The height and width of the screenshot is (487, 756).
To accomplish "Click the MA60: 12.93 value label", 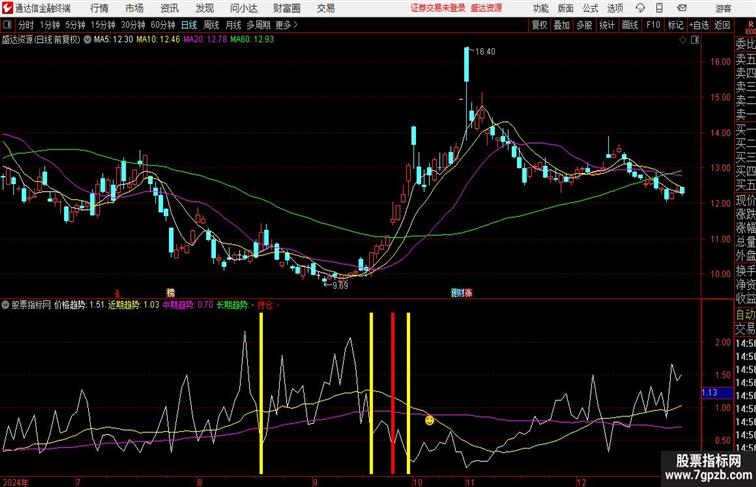I will tap(252, 40).
